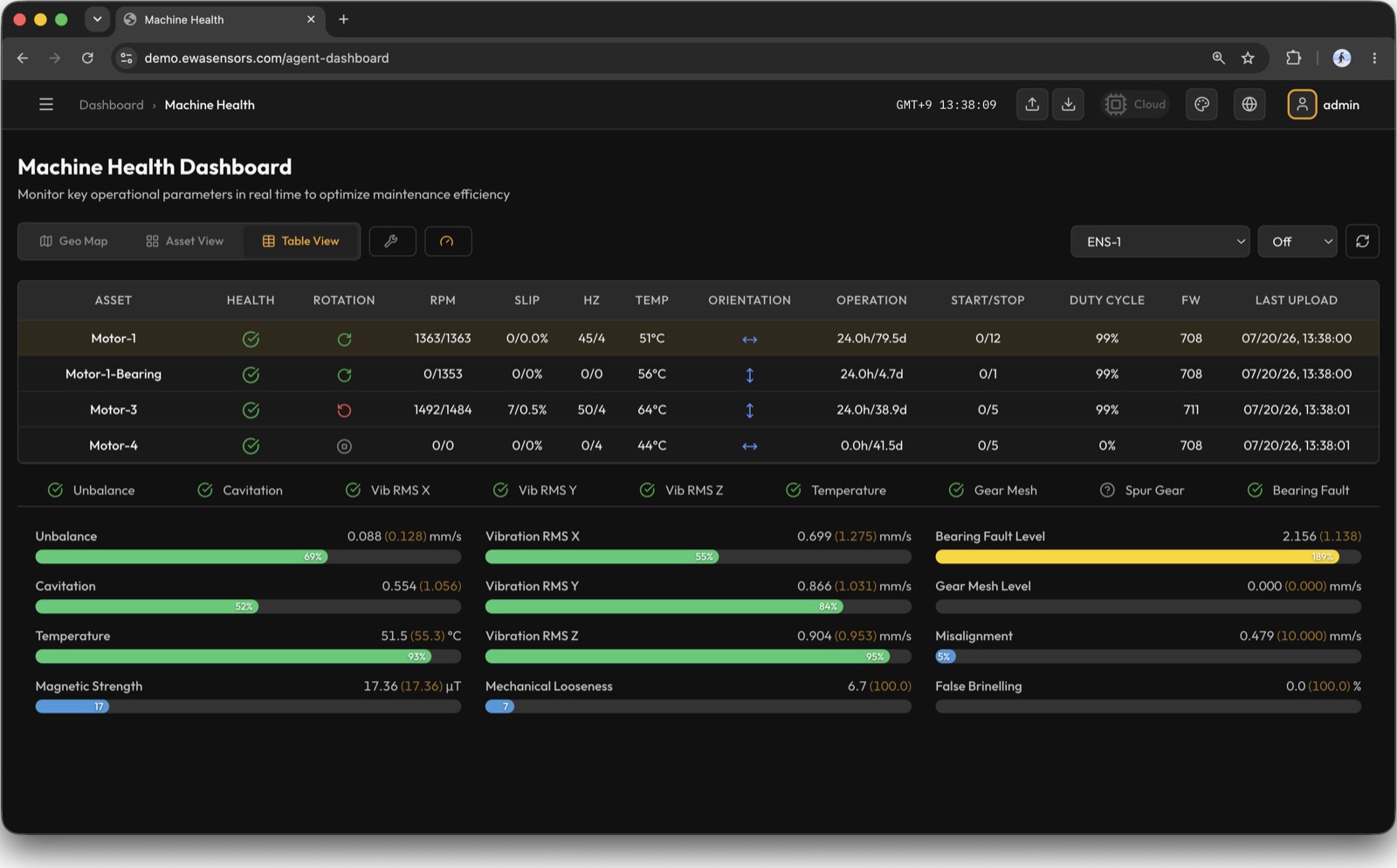Image resolution: width=1397 pixels, height=868 pixels.
Task: Open the browser tab search chevron
Action: click(97, 19)
